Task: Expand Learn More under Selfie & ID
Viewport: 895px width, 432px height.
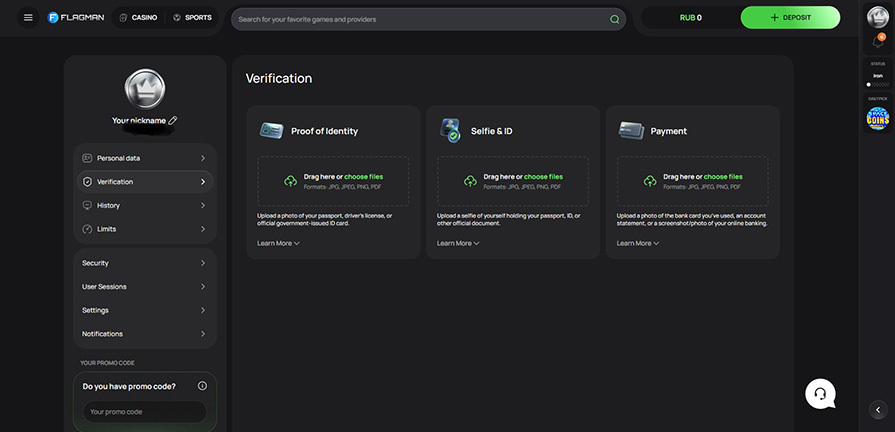Action: pyautogui.click(x=458, y=243)
